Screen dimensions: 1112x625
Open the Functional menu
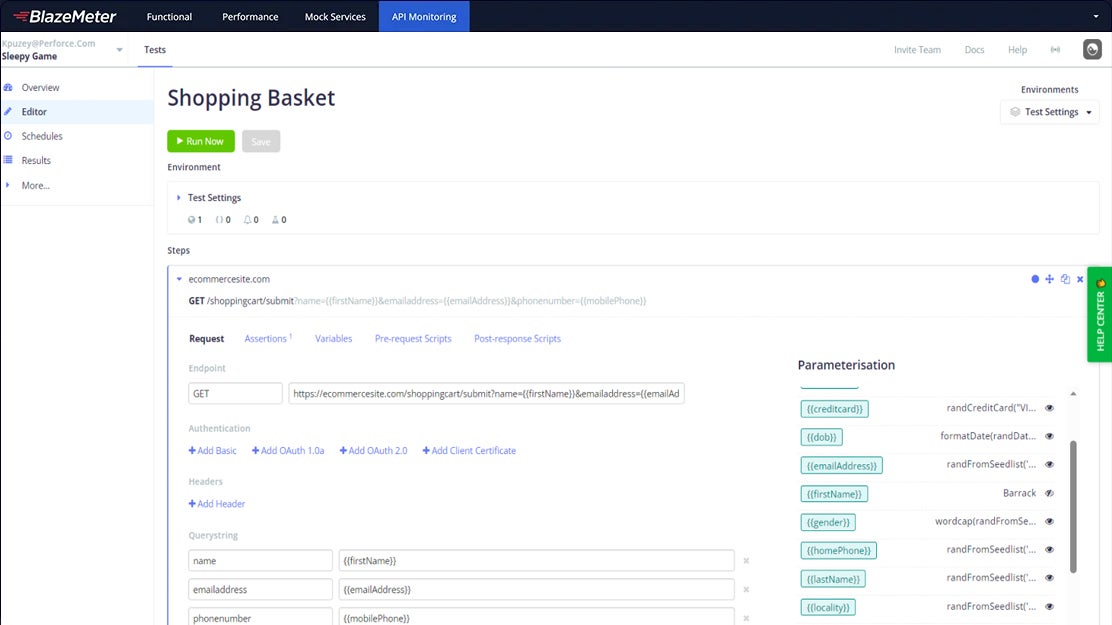point(169,16)
